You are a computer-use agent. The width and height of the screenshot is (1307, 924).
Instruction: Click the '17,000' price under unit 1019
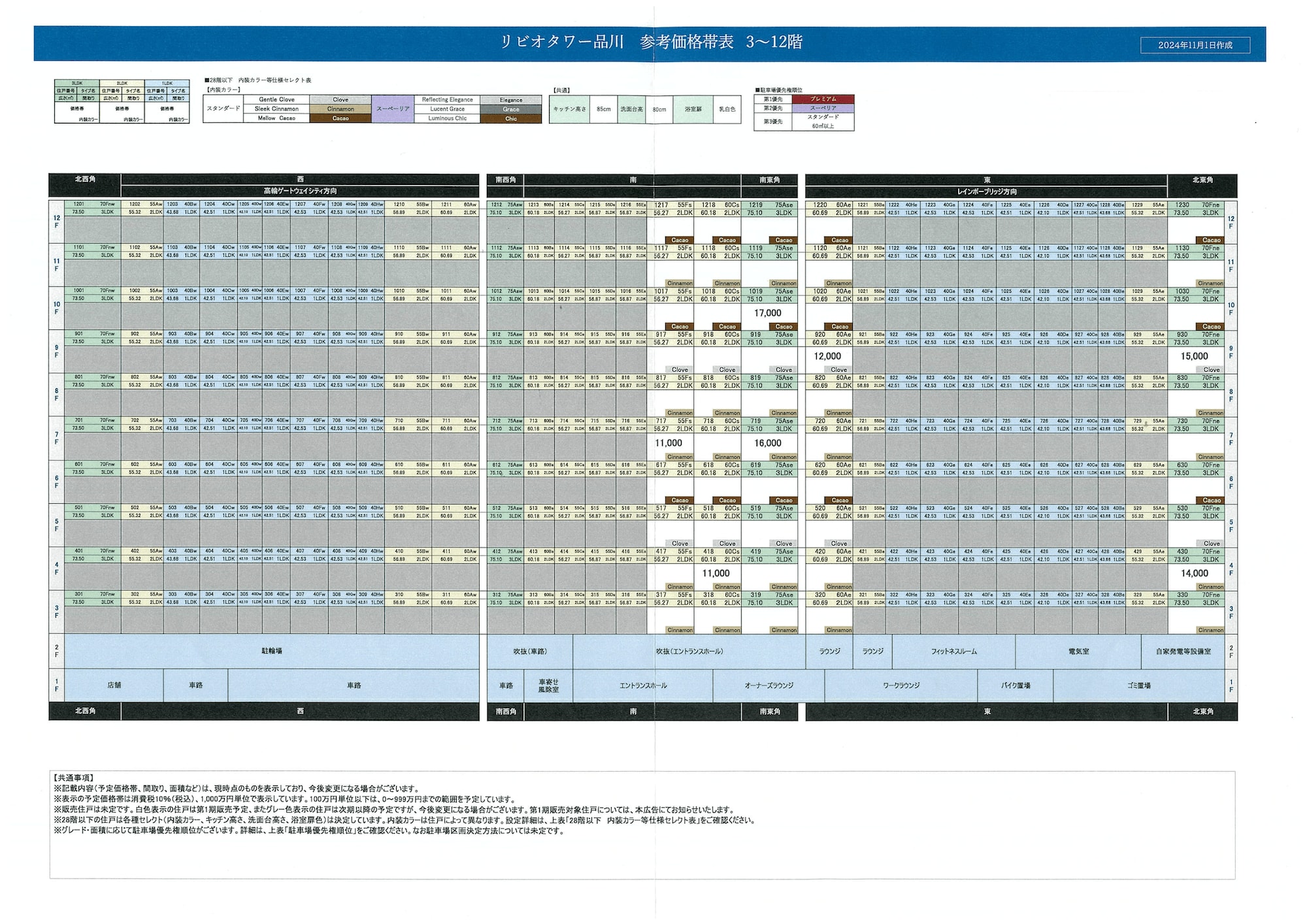point(768,313)
